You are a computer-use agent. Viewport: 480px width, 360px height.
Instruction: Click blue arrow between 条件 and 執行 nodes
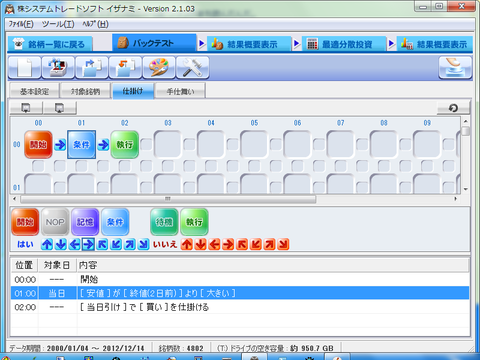(103, 145)
